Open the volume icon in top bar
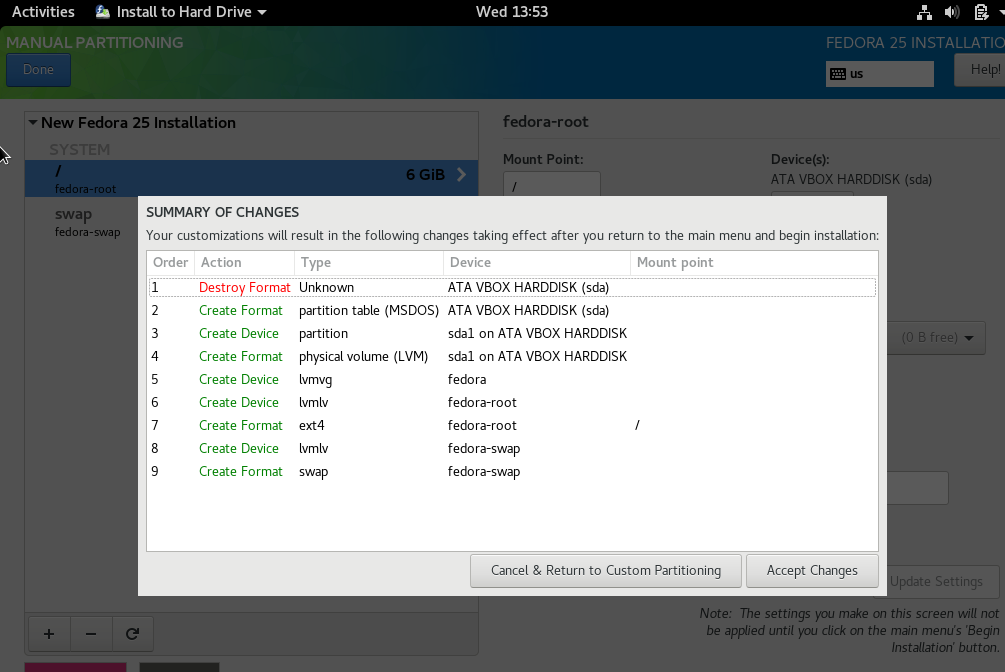This screenshot has width=1005, height=672. click(x=952, y=12)
